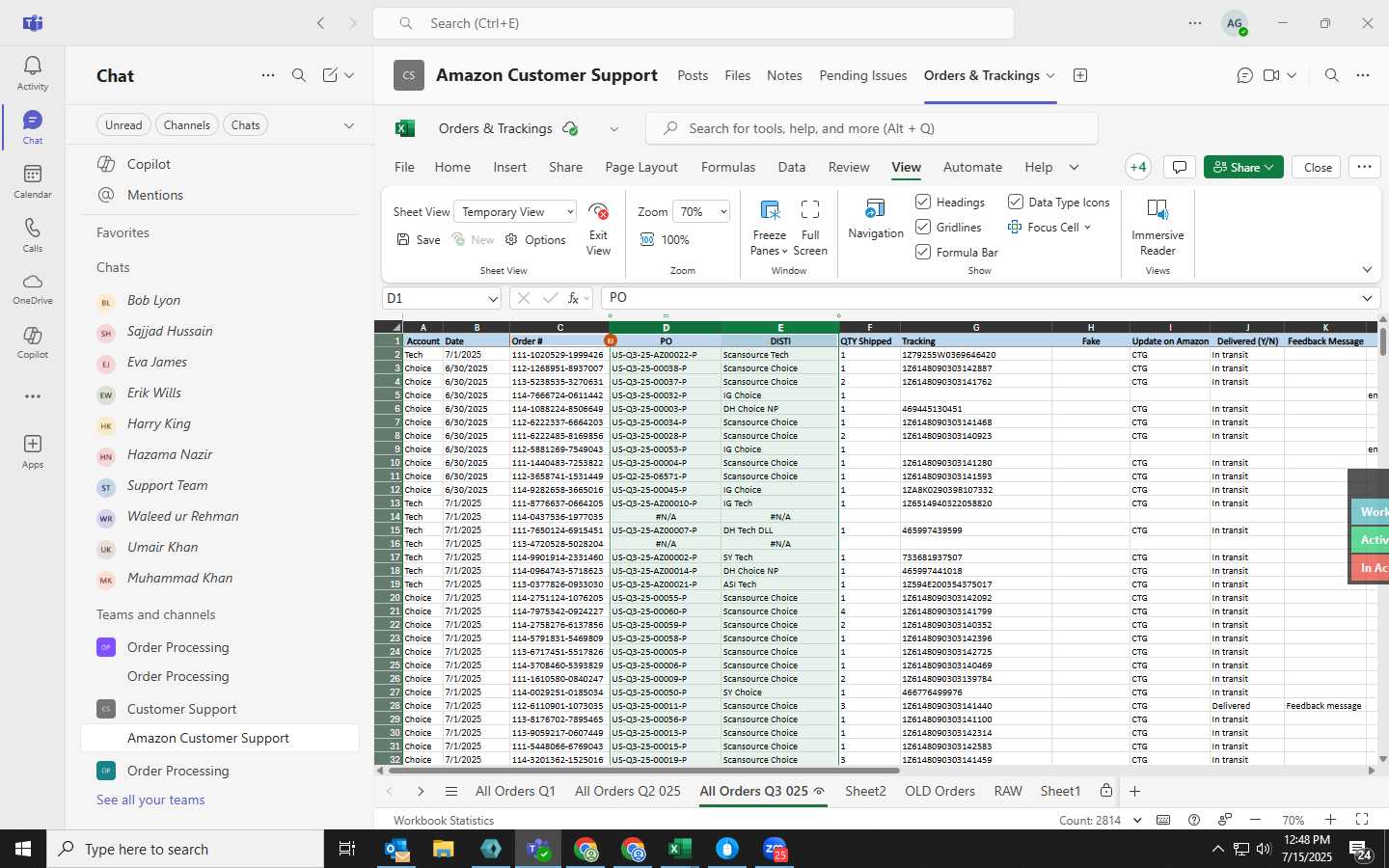The image size is (1389, 868).
Task: Open File Explorer from the taskbar
Action: [443, 849]
